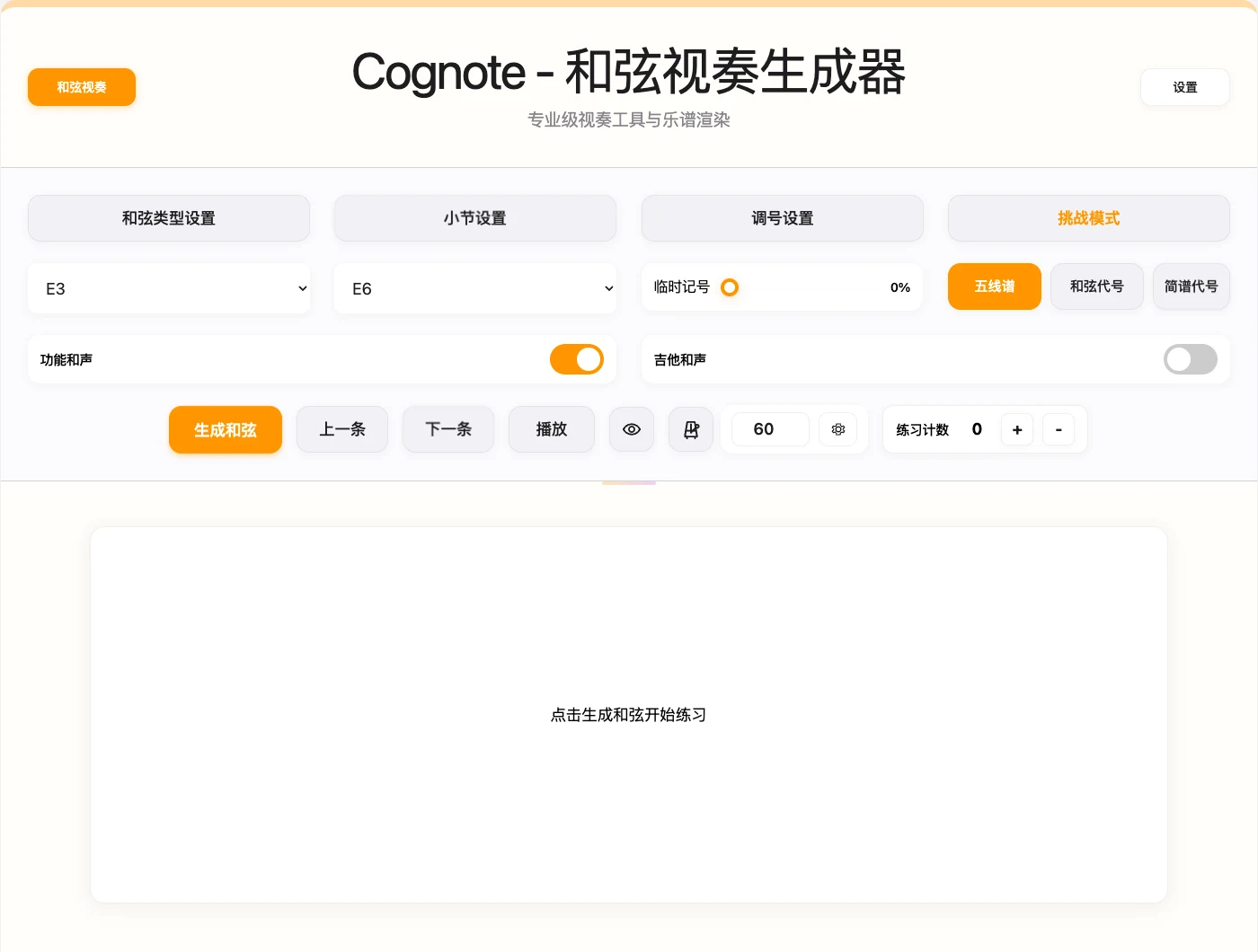Go to previous with 上一条
Image resolution: width=1258 pixels, height=952 pixels.
(x=342, y=429)
